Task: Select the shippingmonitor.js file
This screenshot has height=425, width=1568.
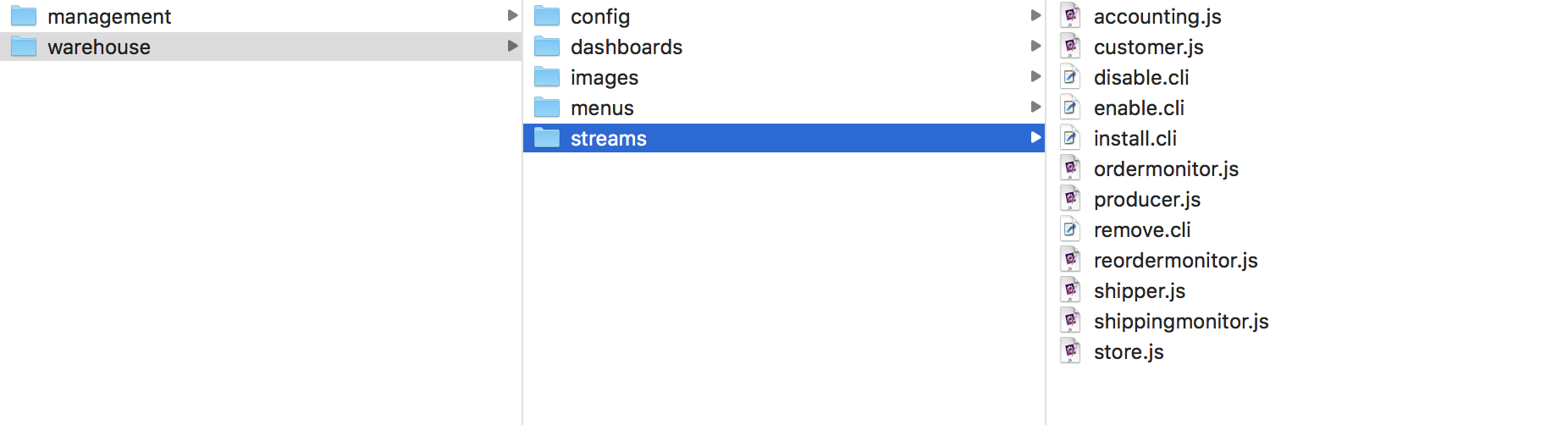Action: pos(1181,321)
